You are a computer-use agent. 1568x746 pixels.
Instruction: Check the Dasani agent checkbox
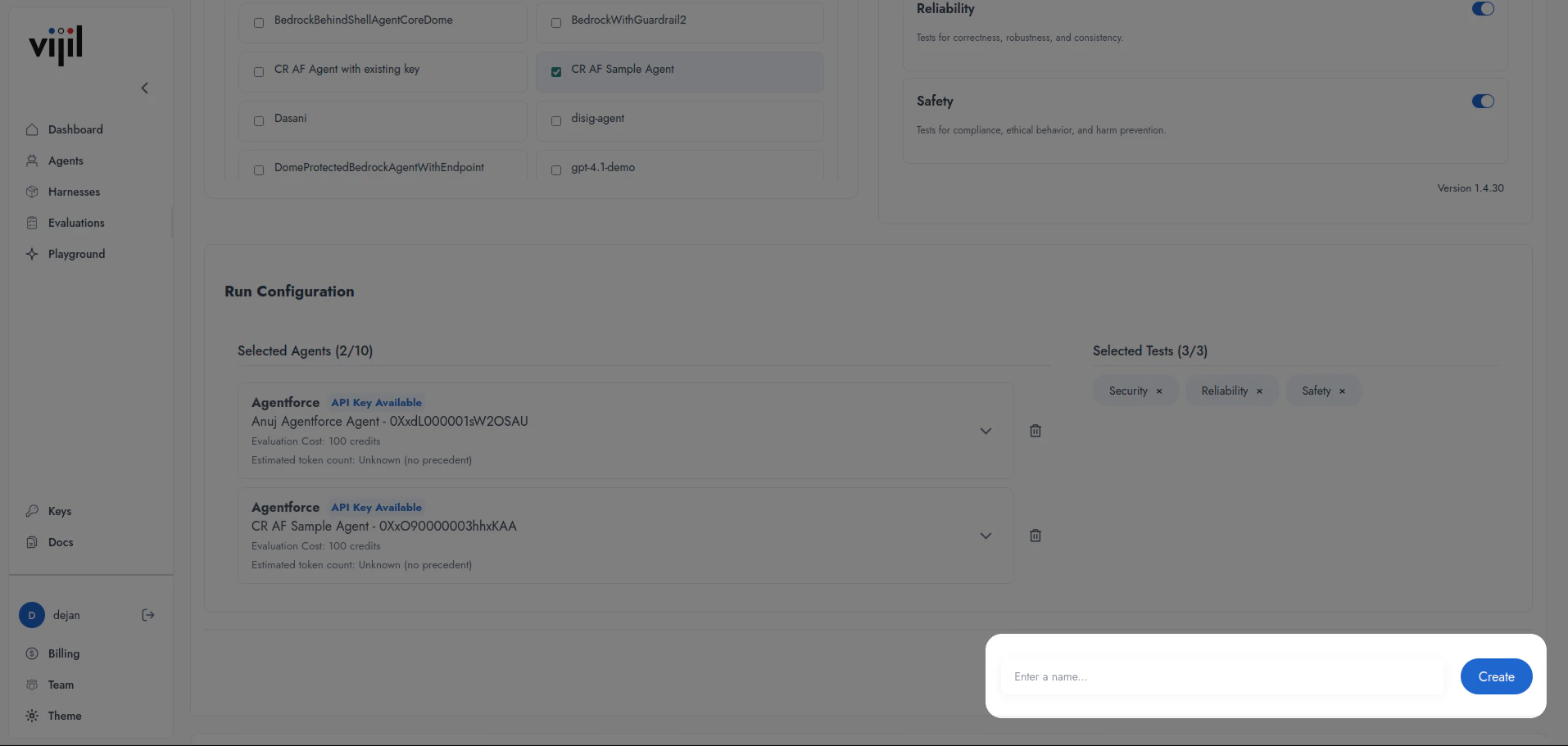tap(259, 121)
